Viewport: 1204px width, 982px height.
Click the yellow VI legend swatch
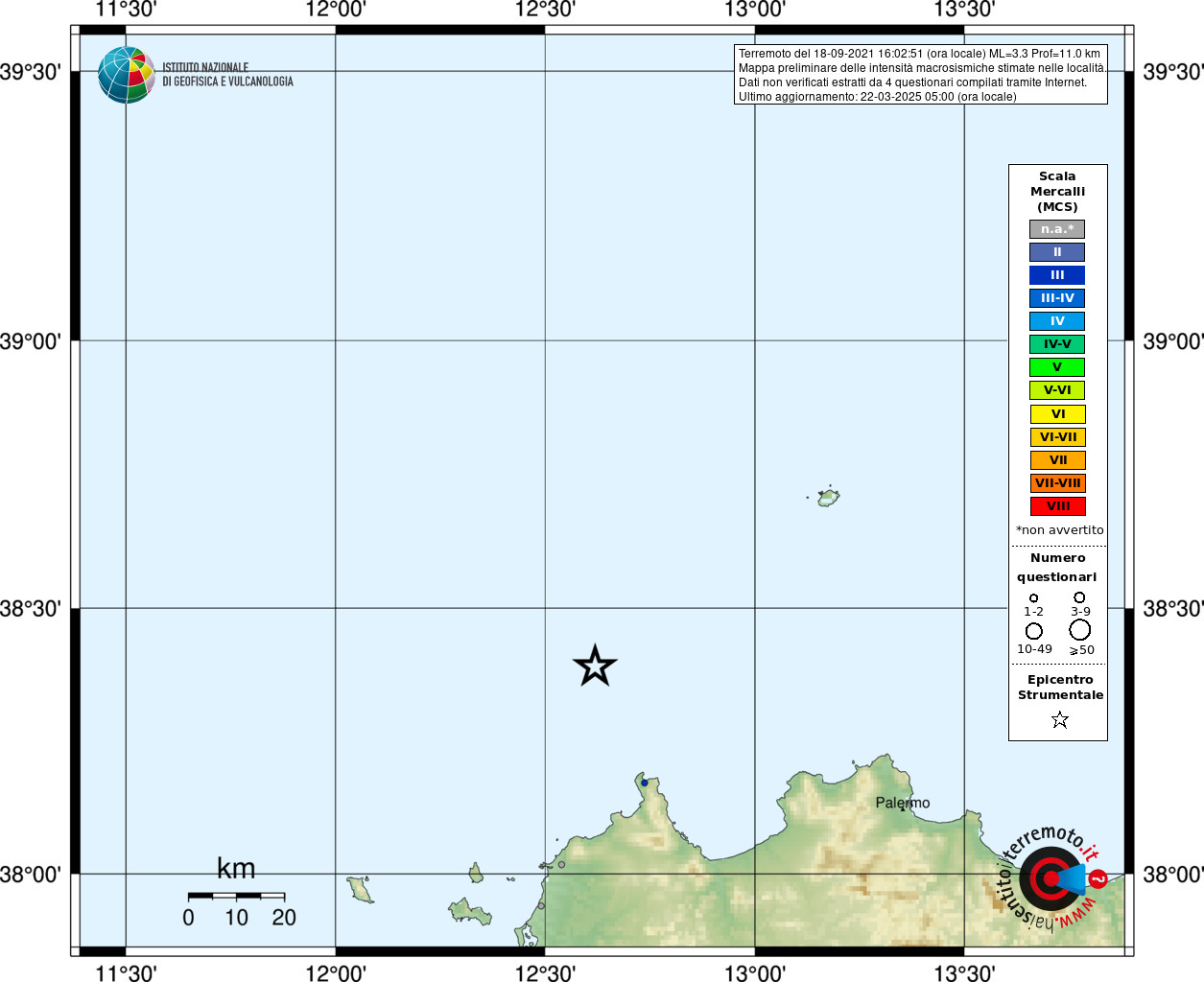coord(1058,414)
